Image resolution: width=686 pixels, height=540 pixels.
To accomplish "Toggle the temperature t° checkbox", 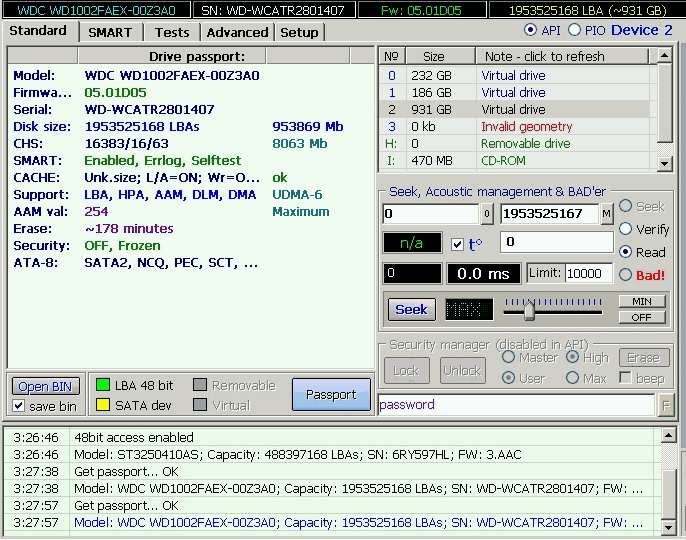I will tap(457, 244).
